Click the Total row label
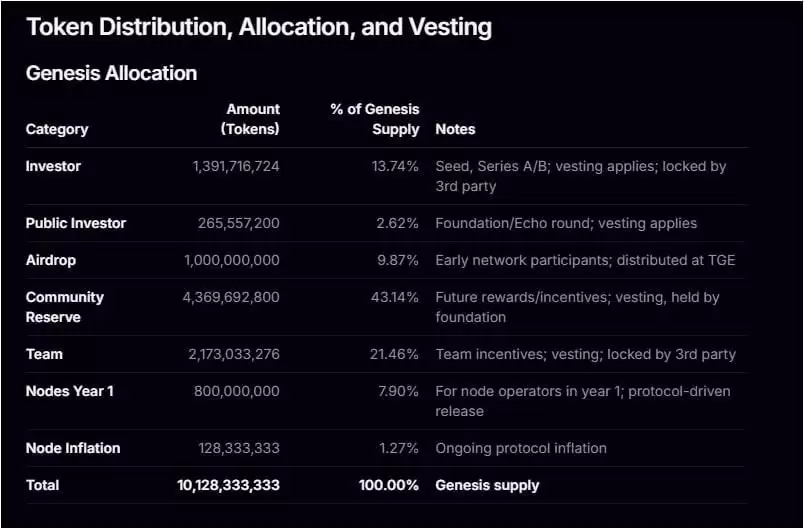The height and width of the screenshot is (529, 804). [x=43, y=485]
